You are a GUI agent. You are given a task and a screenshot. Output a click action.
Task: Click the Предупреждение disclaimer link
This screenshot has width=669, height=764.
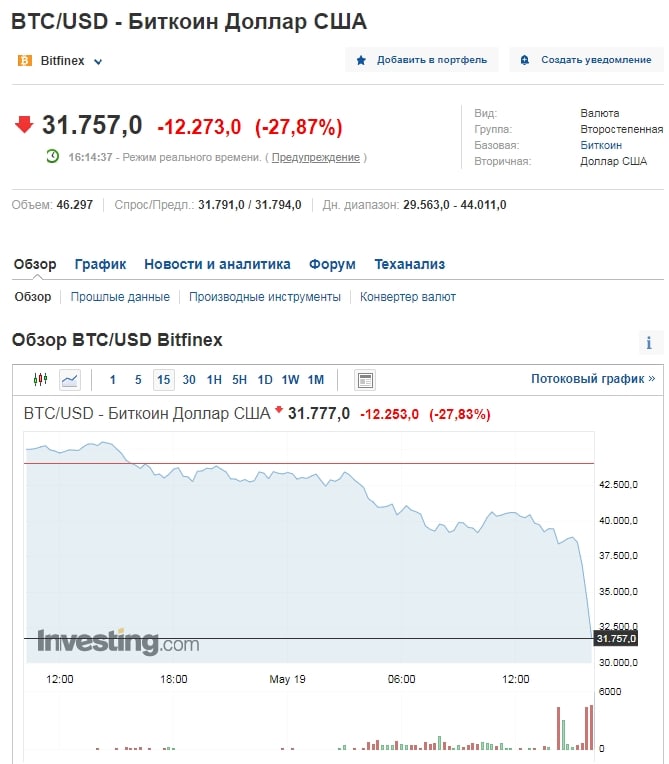click(x=315, y=157)
